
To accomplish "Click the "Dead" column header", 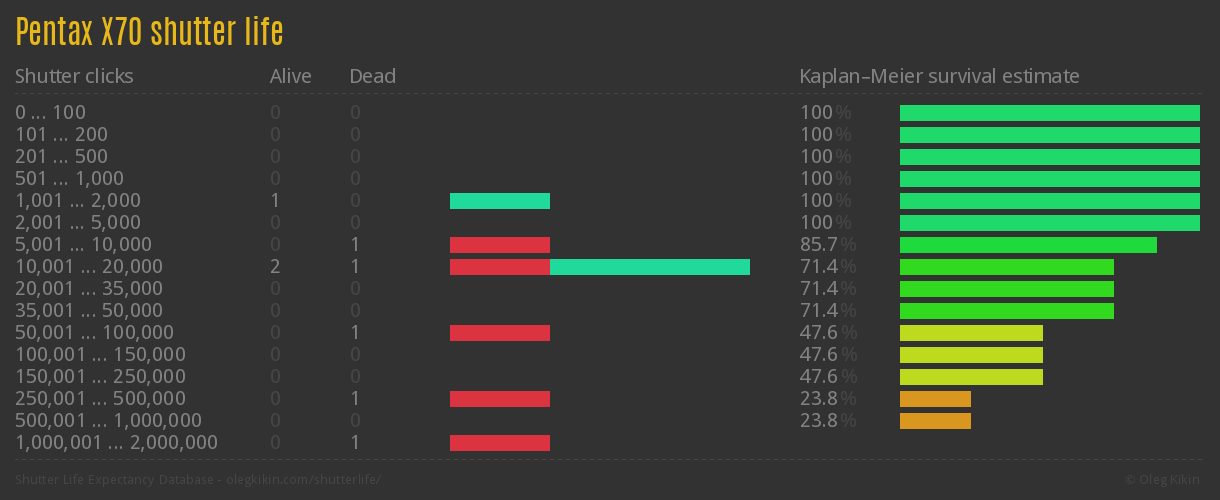I will coord(372,76).
